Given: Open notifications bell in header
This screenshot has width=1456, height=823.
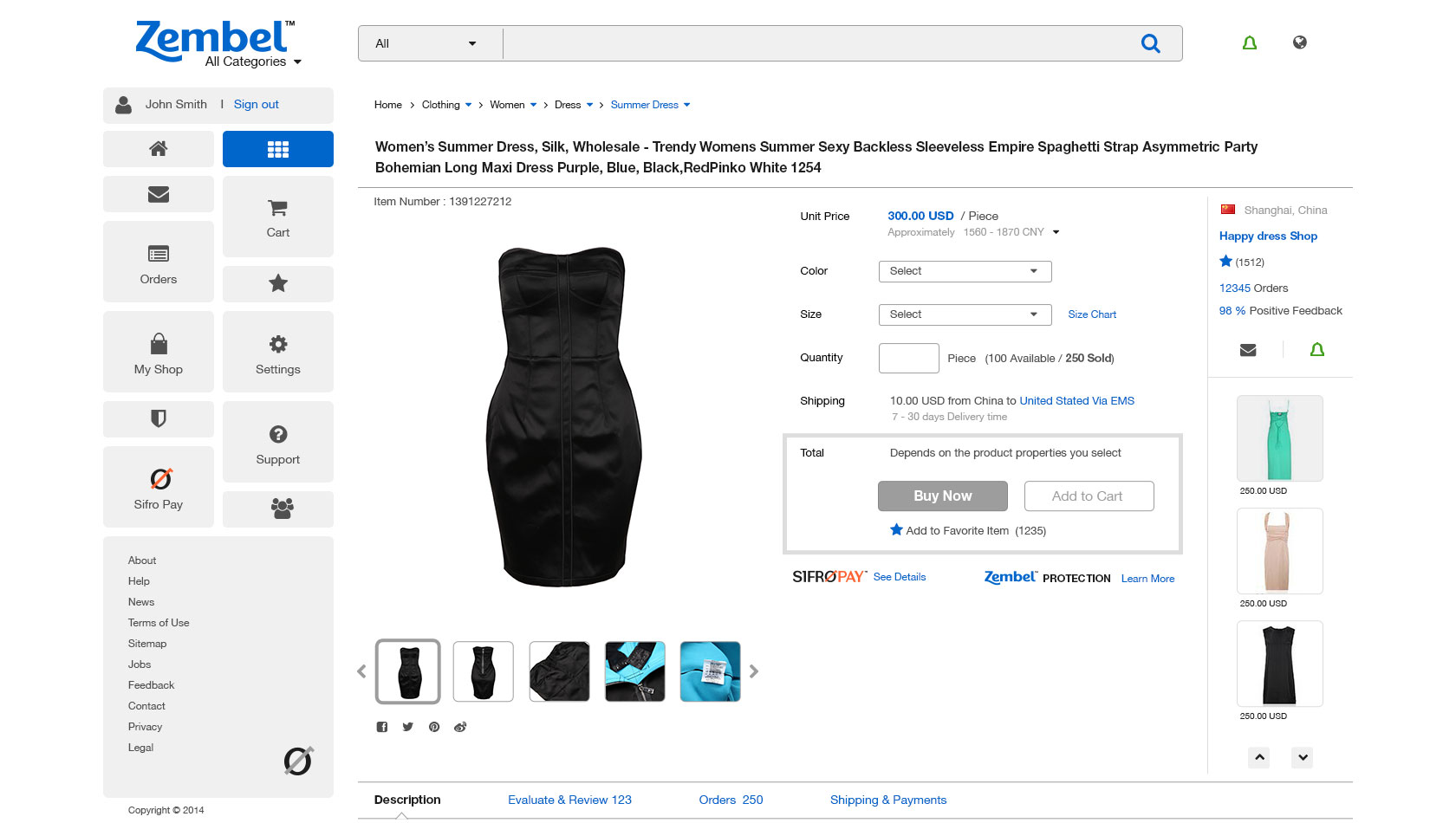Looking at the screenshot, I should (x=1250, y=43).
